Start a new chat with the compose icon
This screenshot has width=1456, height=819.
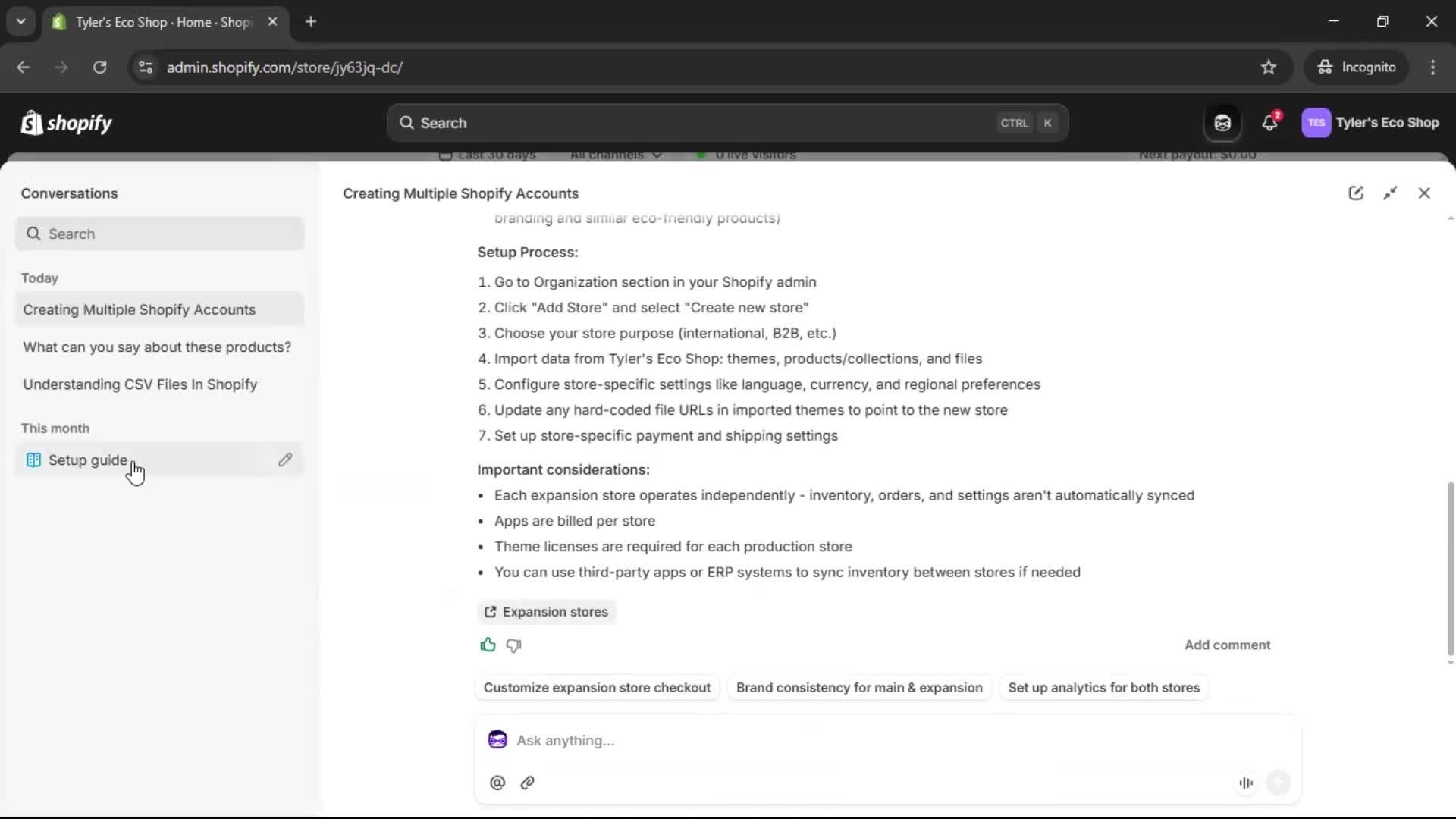pyautogui.click(x=1357, y=193)
